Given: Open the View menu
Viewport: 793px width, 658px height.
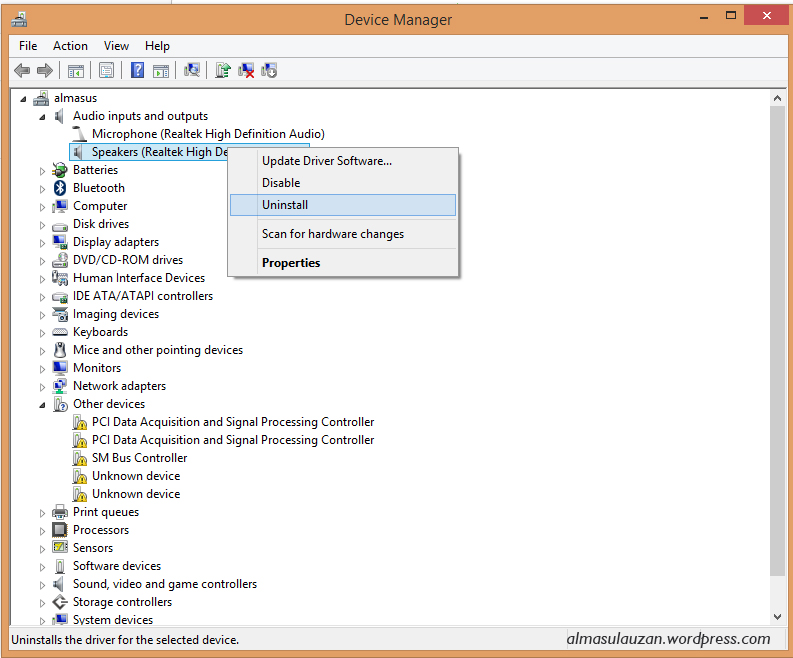Looking at the screenshot, I should (116, 46).
